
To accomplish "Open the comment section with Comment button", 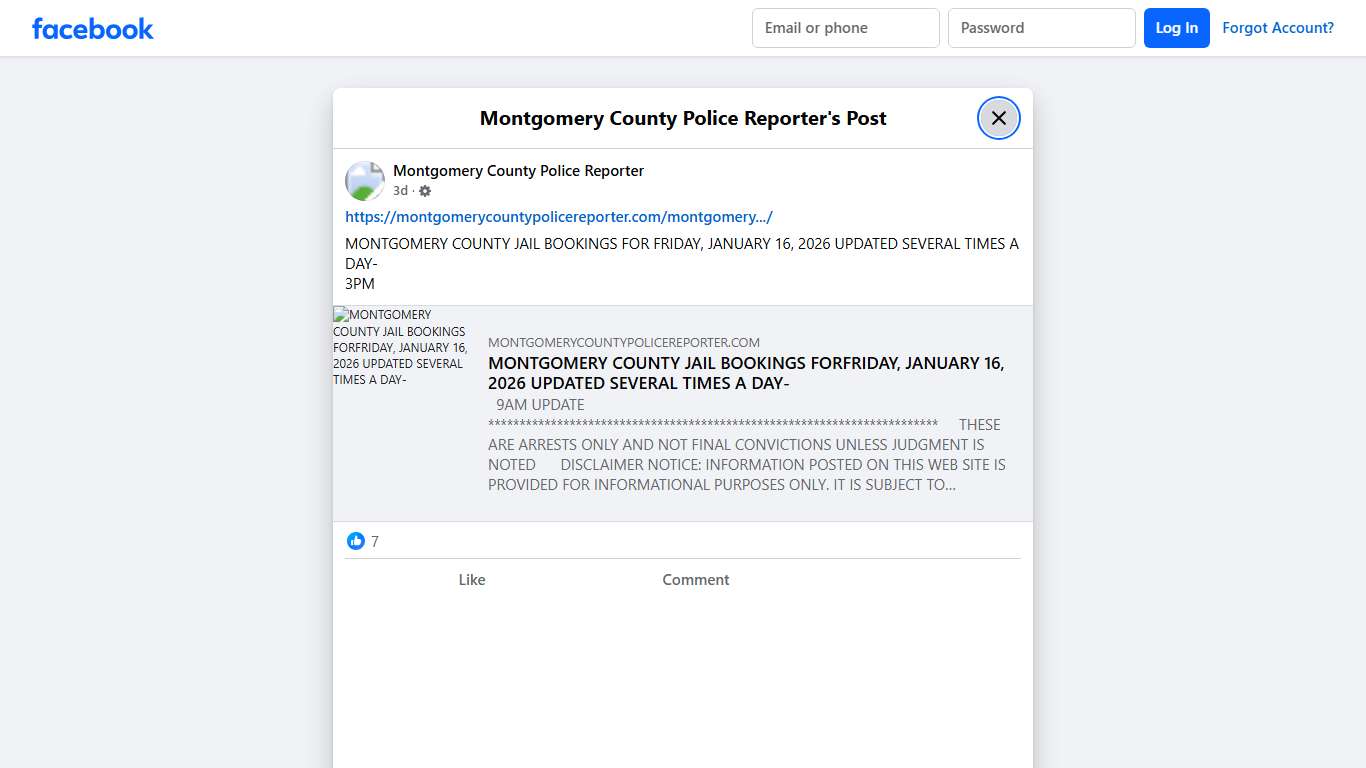I will pyautogui.click(x=695, y=579).
